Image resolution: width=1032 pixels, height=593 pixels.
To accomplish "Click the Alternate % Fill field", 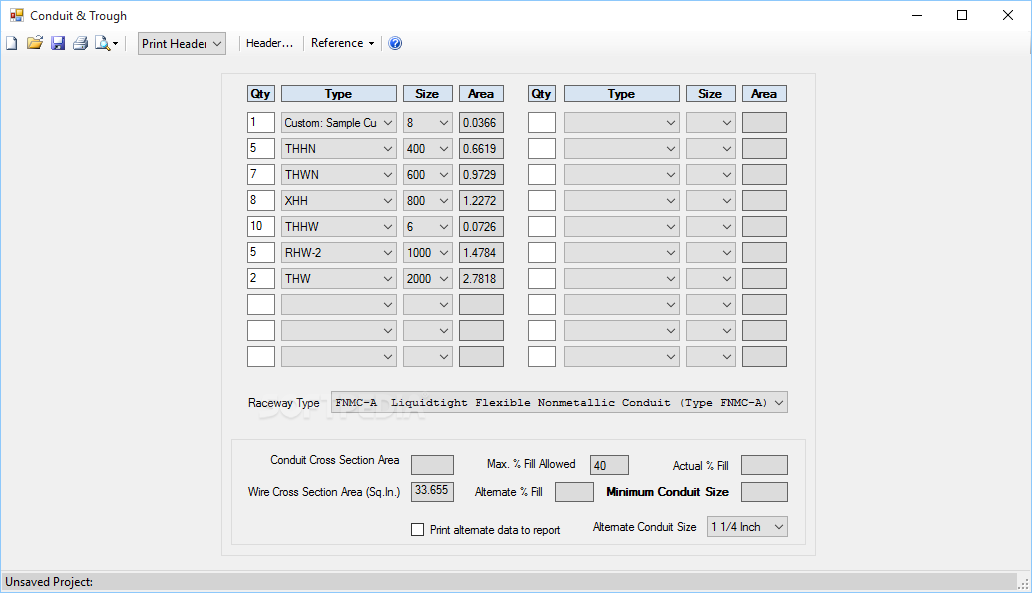I will 574,492.
